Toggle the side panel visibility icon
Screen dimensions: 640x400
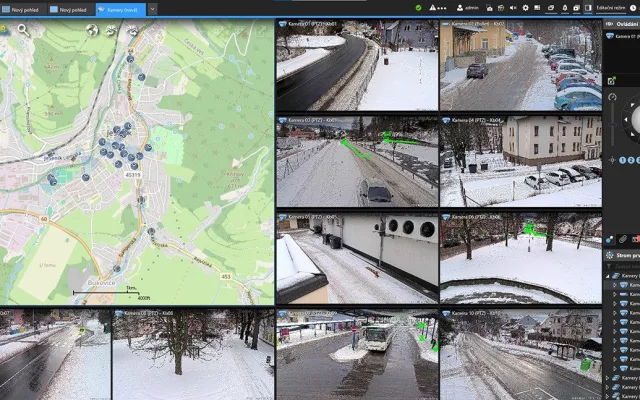coord(588,8)
